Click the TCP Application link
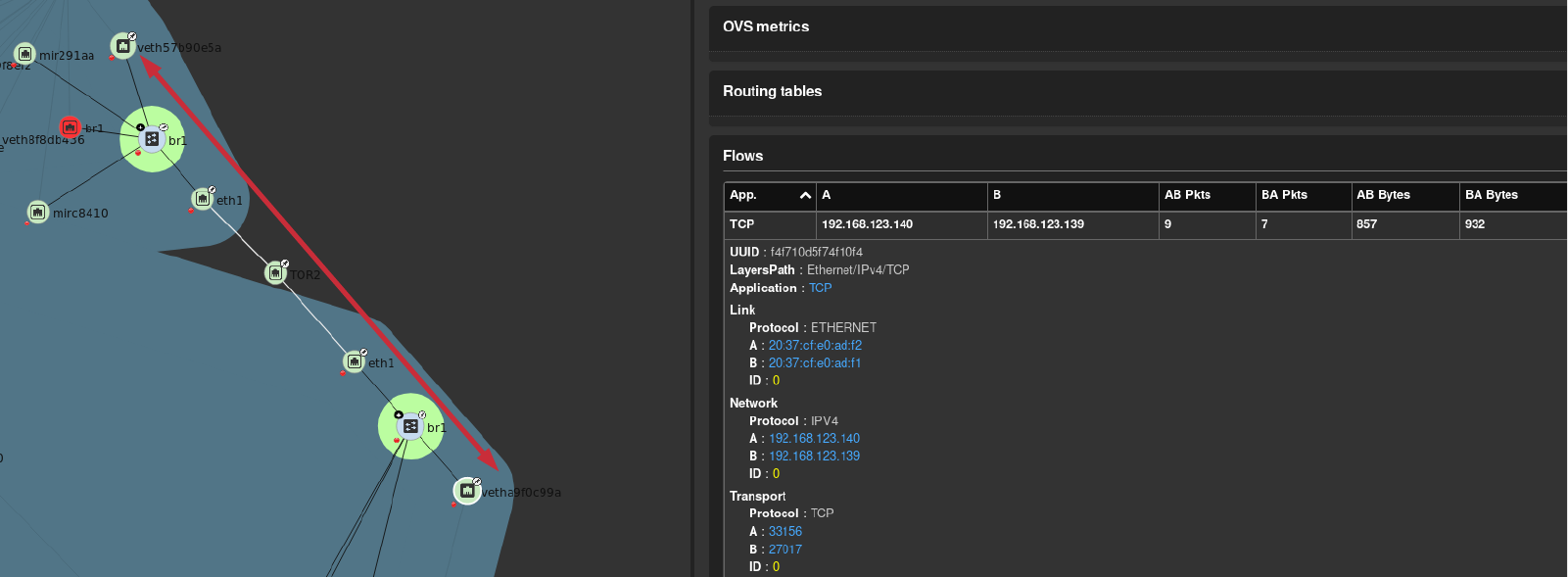The height and width of the screenshot is (577, 1568). click(820, 288)
